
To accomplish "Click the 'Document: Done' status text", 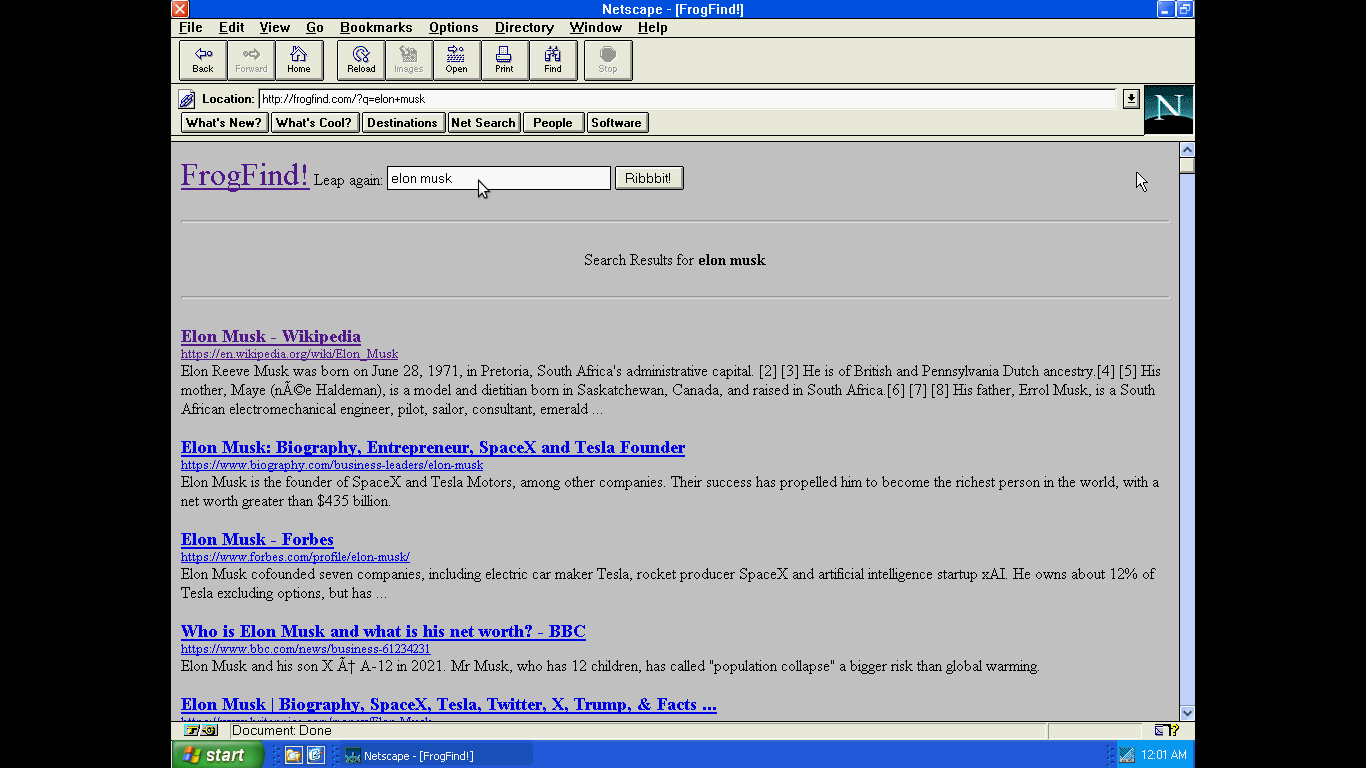I will 282,731.
